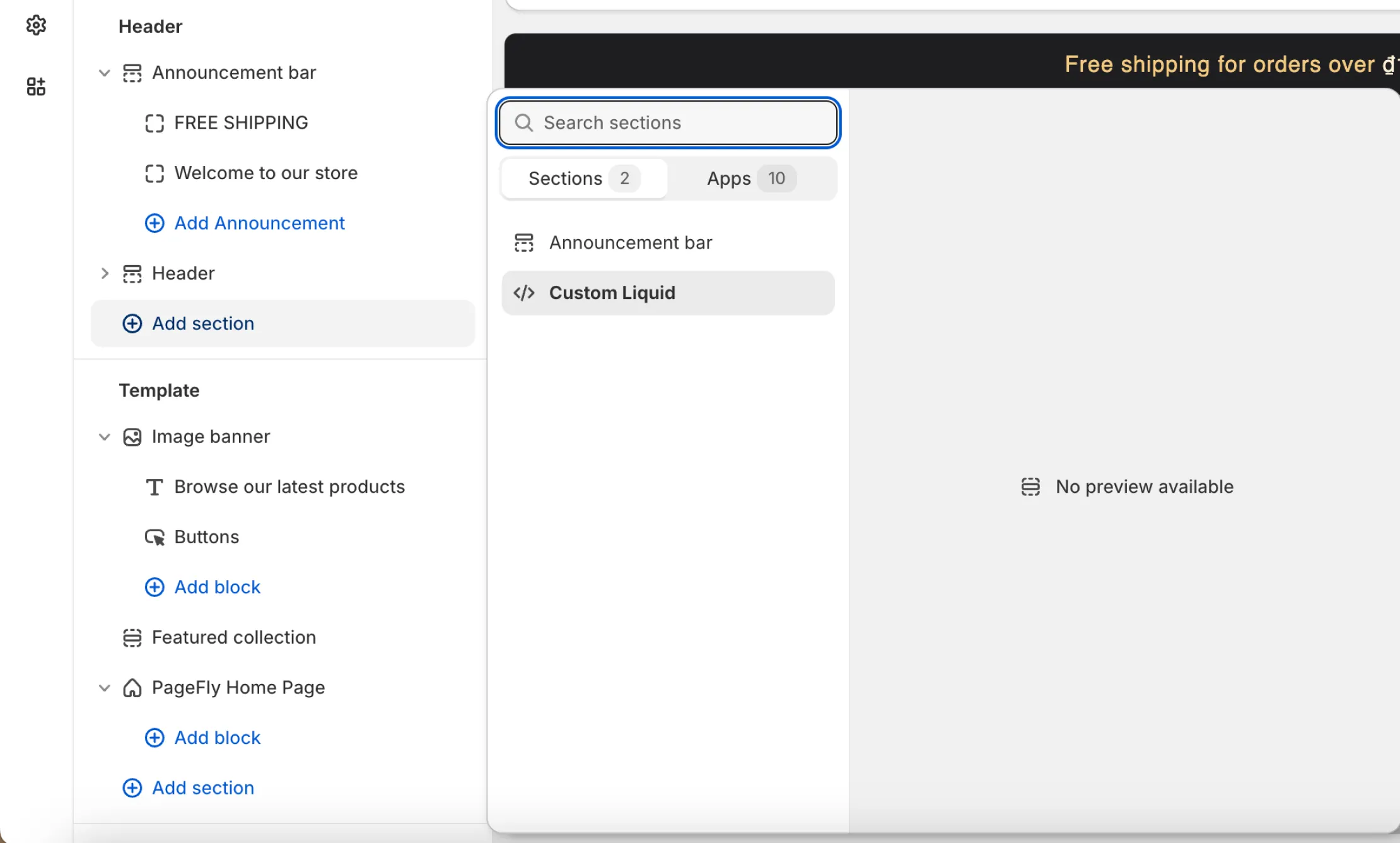Click Announcement bar icon in section picker
Viewport: 1400px width, 843px height.
(x=524, y=243)
